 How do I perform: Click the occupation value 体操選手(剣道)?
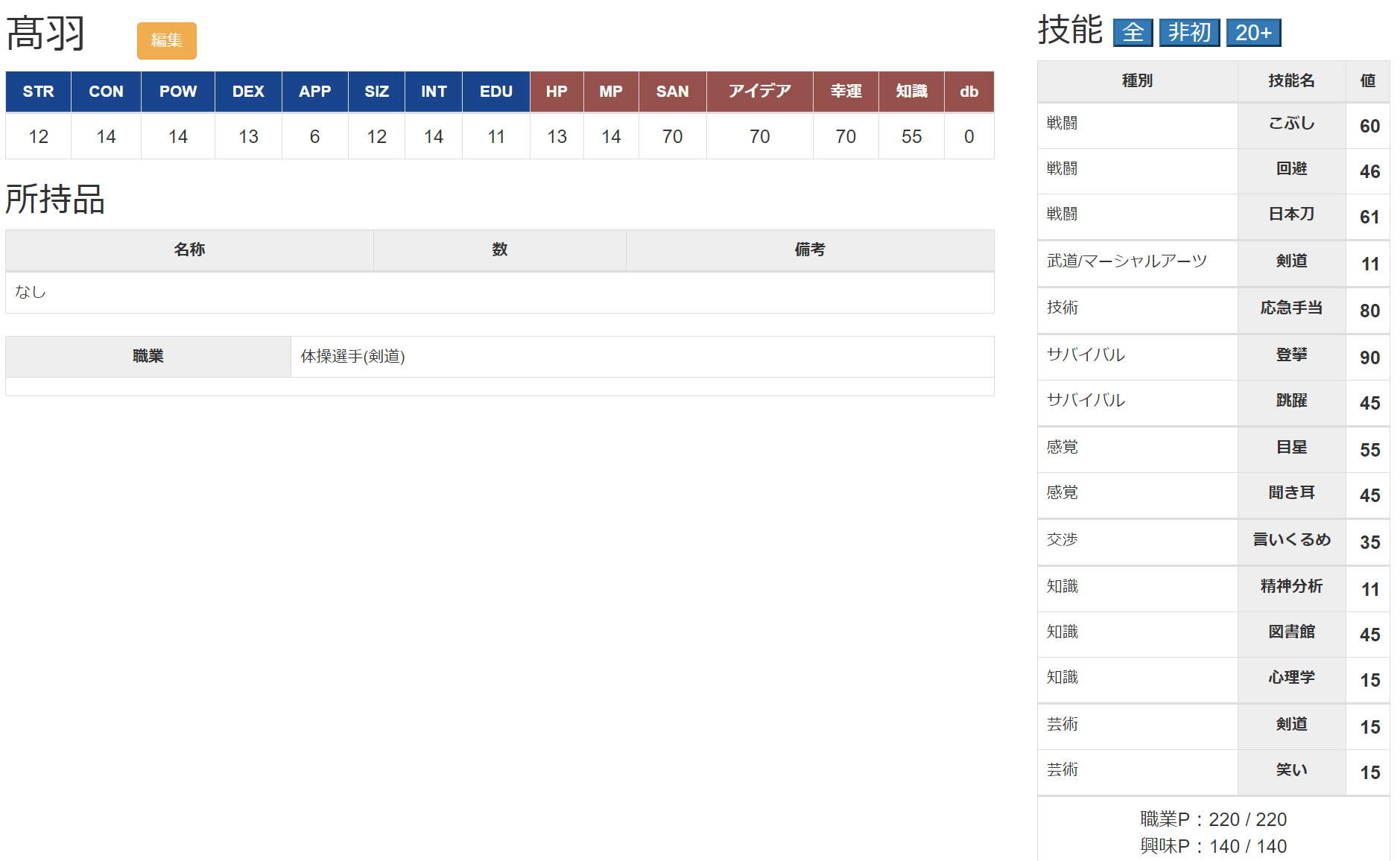click(352, 357)
